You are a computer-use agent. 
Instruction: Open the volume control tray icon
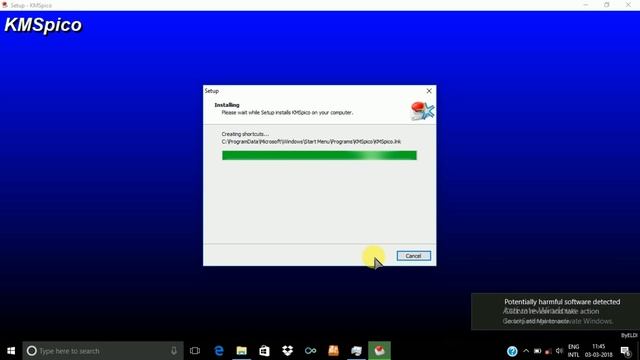pos(559,351)
